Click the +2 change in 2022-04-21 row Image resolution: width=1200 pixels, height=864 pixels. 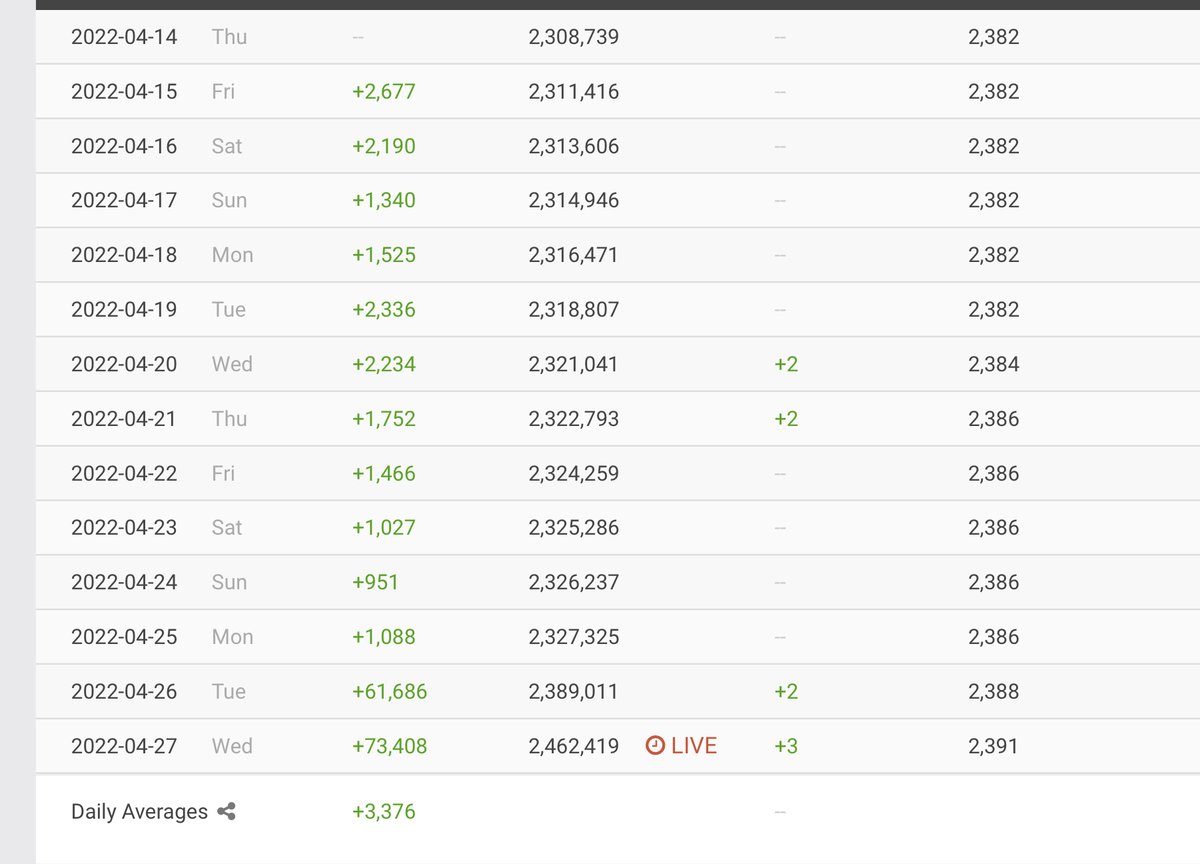[786, 419]
